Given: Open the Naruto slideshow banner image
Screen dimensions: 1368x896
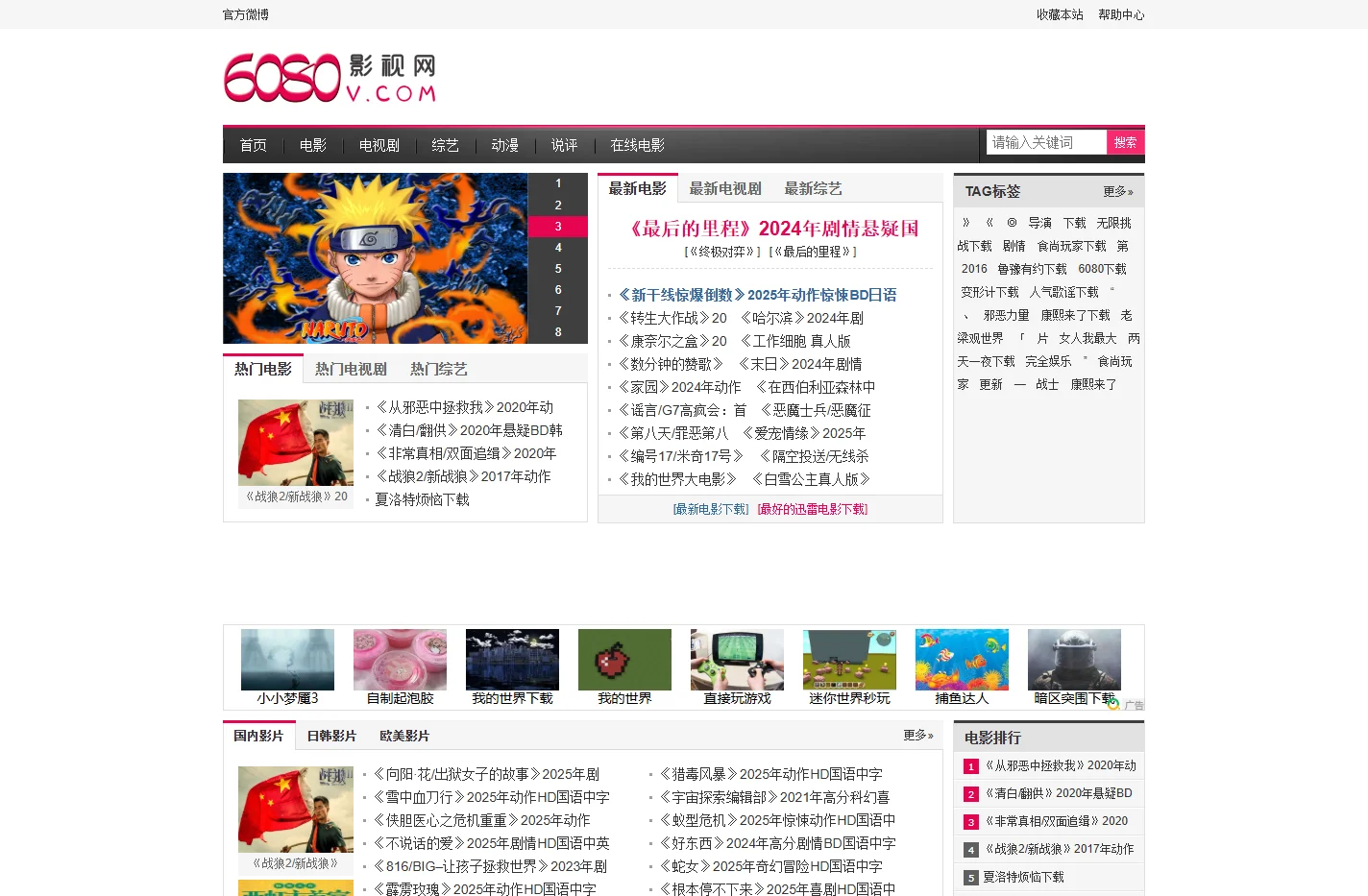Looking at the screenshot, I should [376, 258].
